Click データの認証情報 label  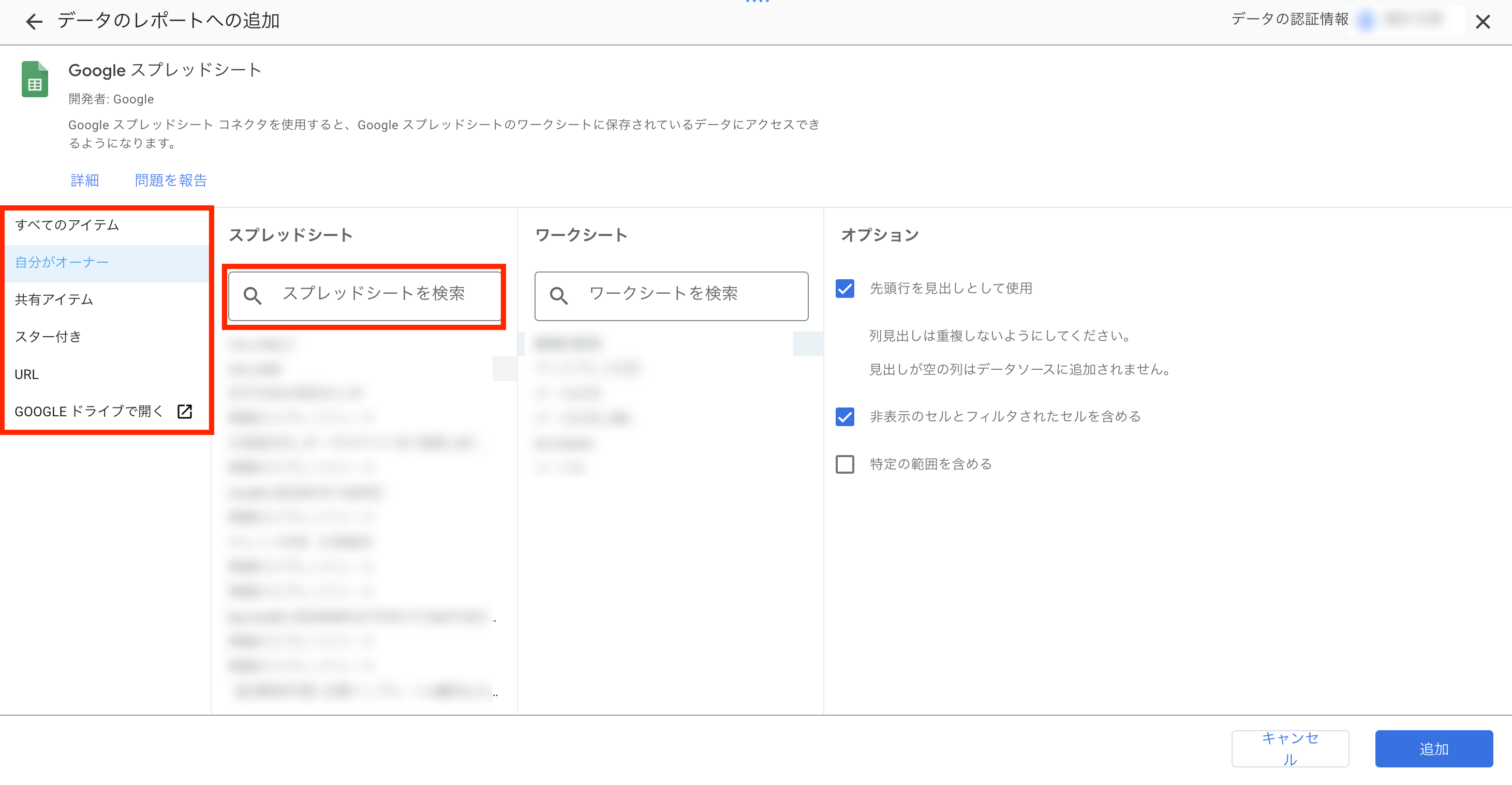point(1289,19)
